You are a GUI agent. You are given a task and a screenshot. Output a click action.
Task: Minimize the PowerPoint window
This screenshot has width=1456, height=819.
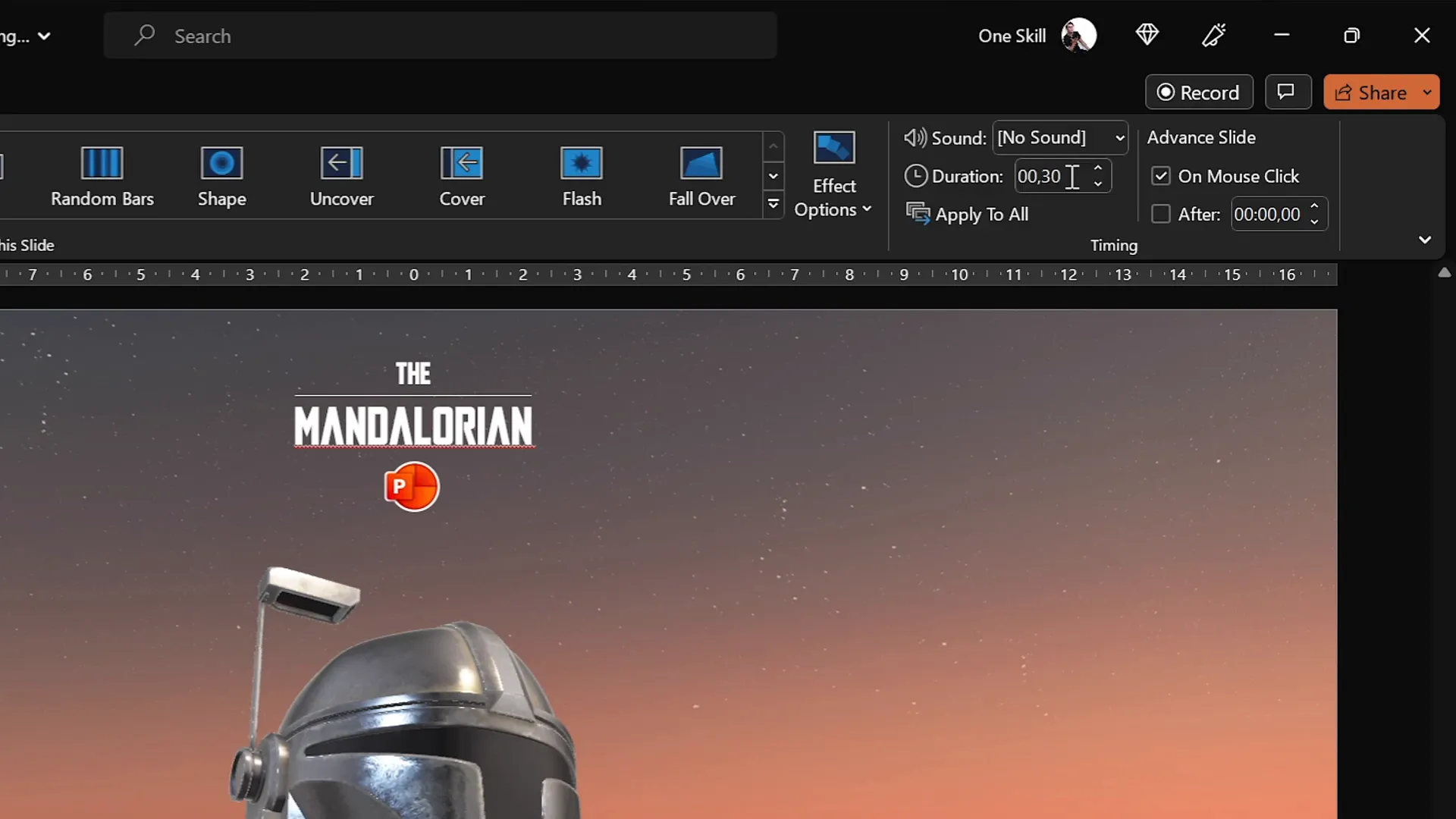[1282, 35]
